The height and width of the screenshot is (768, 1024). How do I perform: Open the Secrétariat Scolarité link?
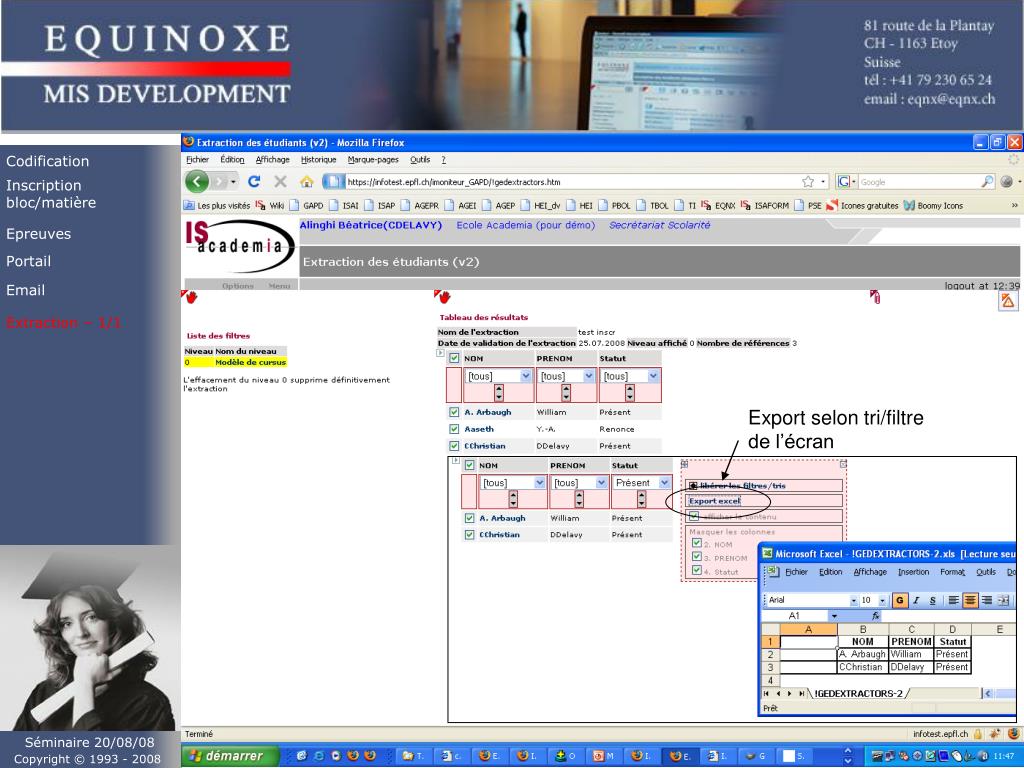click(x=660, y=225)
